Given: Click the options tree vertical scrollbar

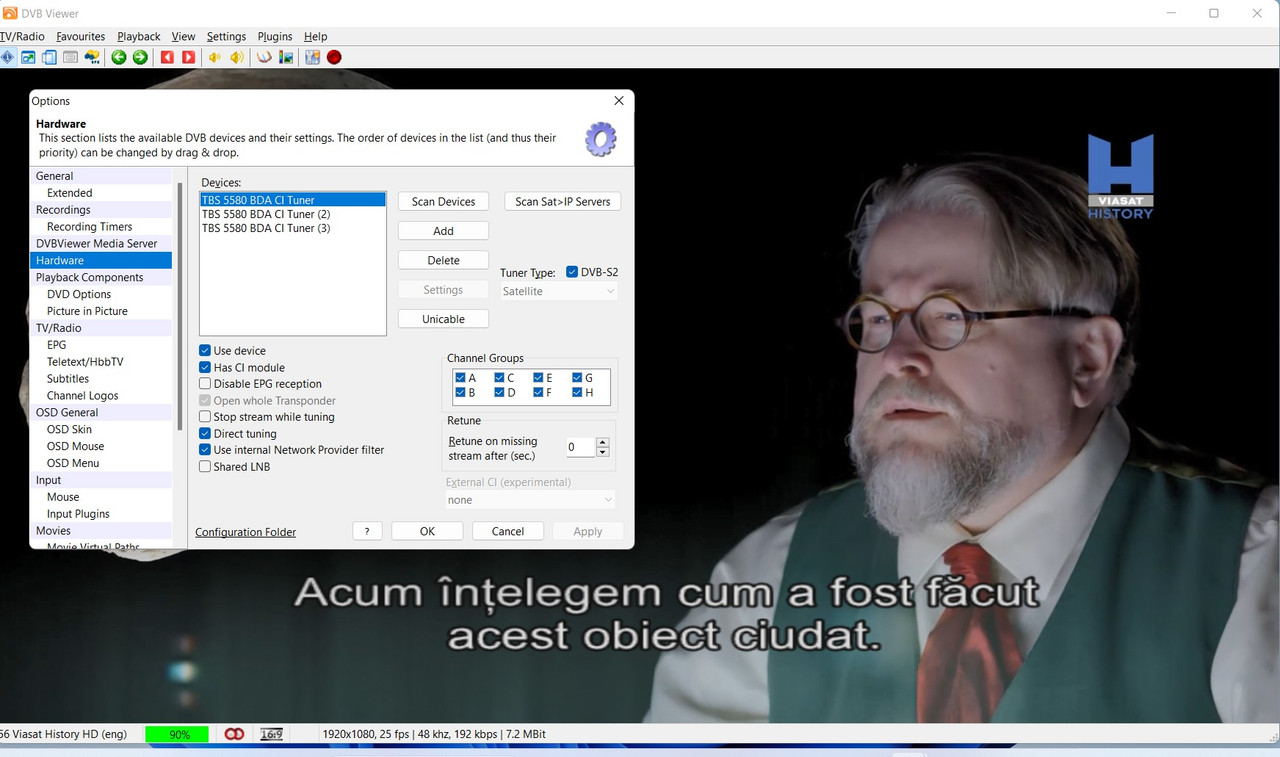Looking at the screenshot, I should pos(180,306).
